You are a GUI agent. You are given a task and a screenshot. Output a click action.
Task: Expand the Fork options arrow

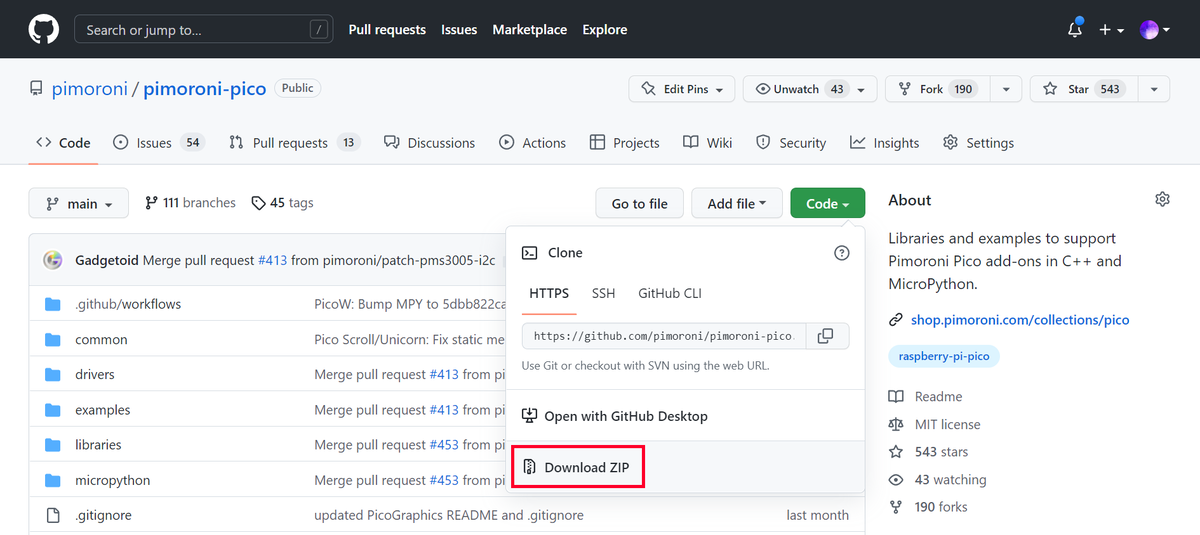(1006, 89)
